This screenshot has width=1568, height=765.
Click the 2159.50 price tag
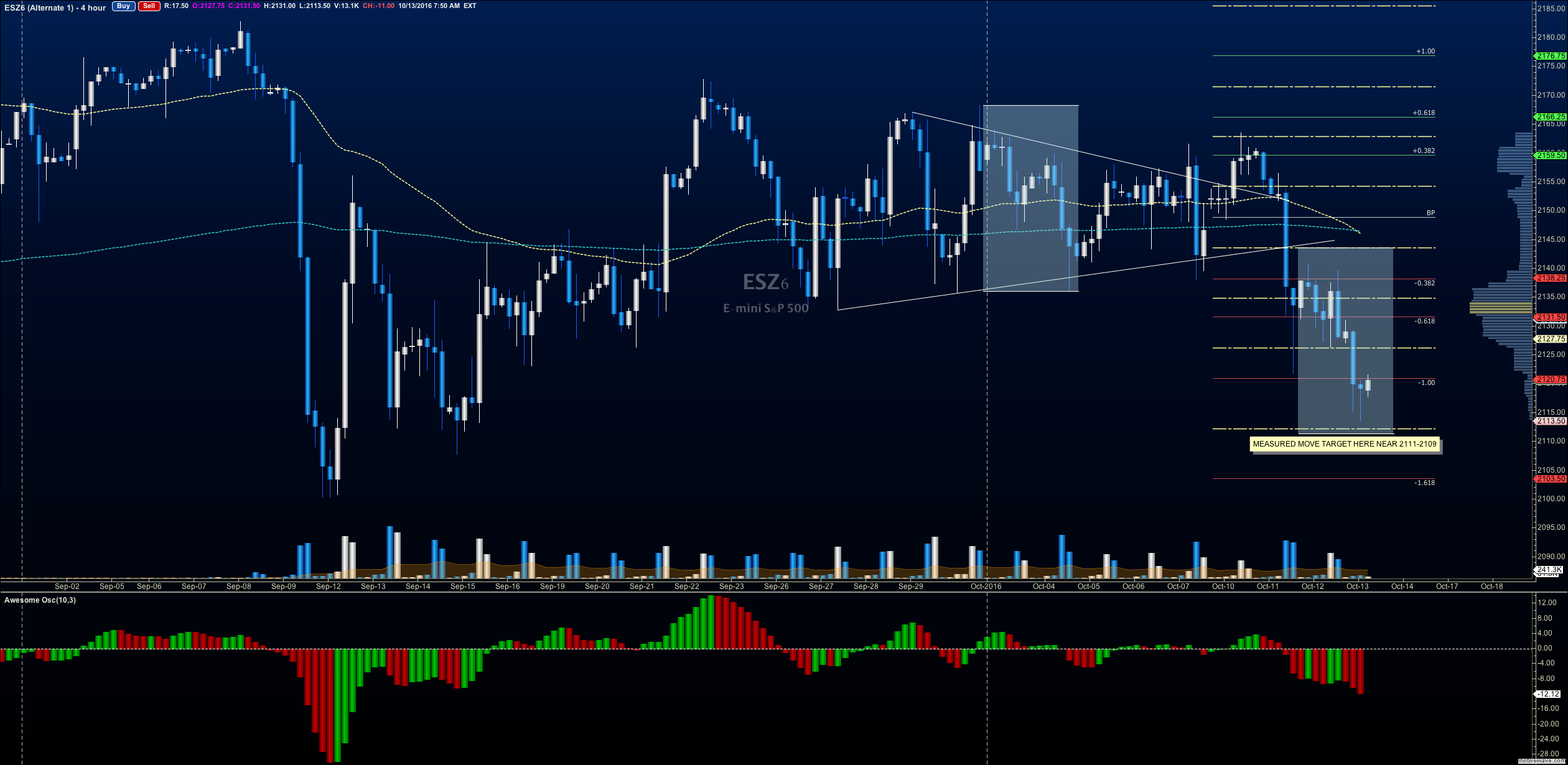tap(1550, 155)
